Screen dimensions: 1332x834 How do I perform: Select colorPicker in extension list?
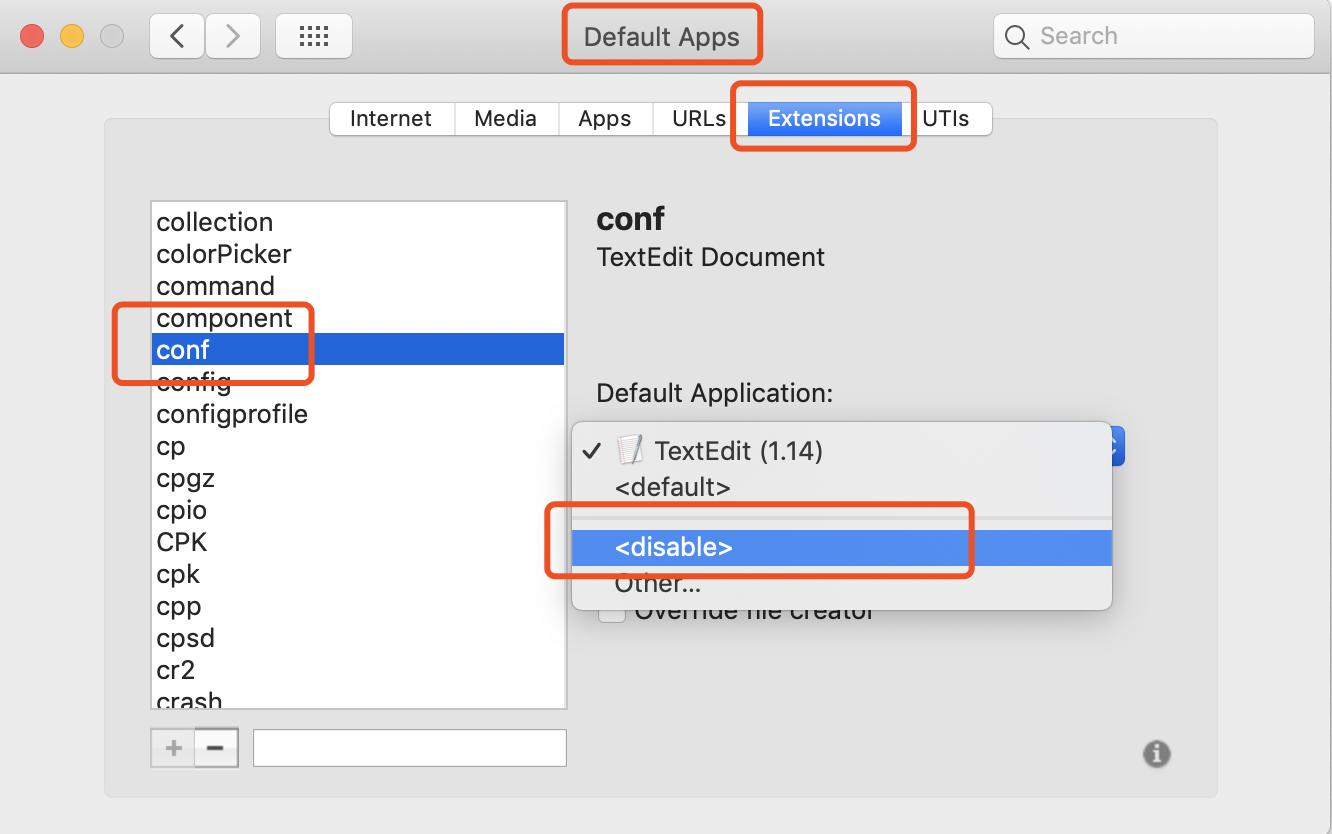358,254
